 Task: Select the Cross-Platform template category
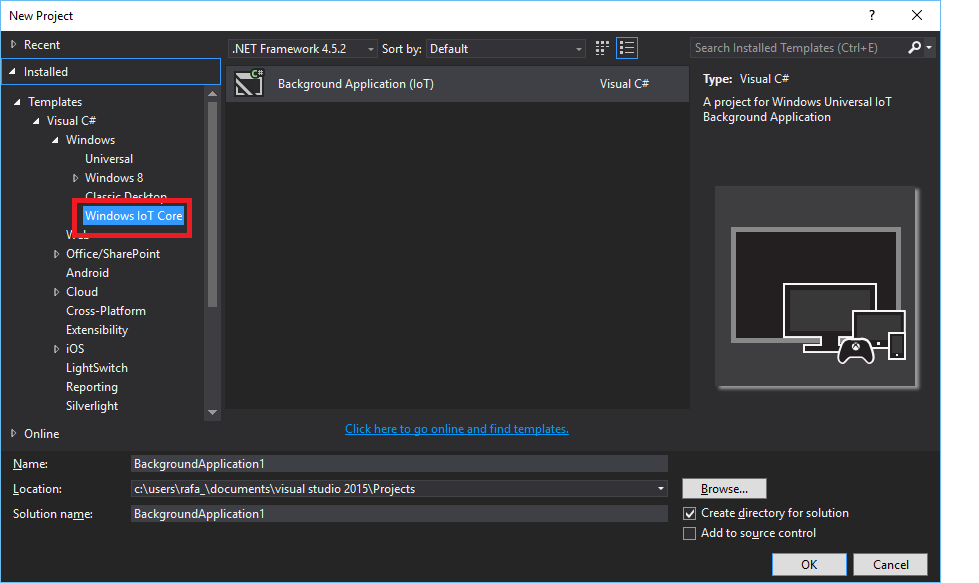pyautogui.click(x=106, y=311)
